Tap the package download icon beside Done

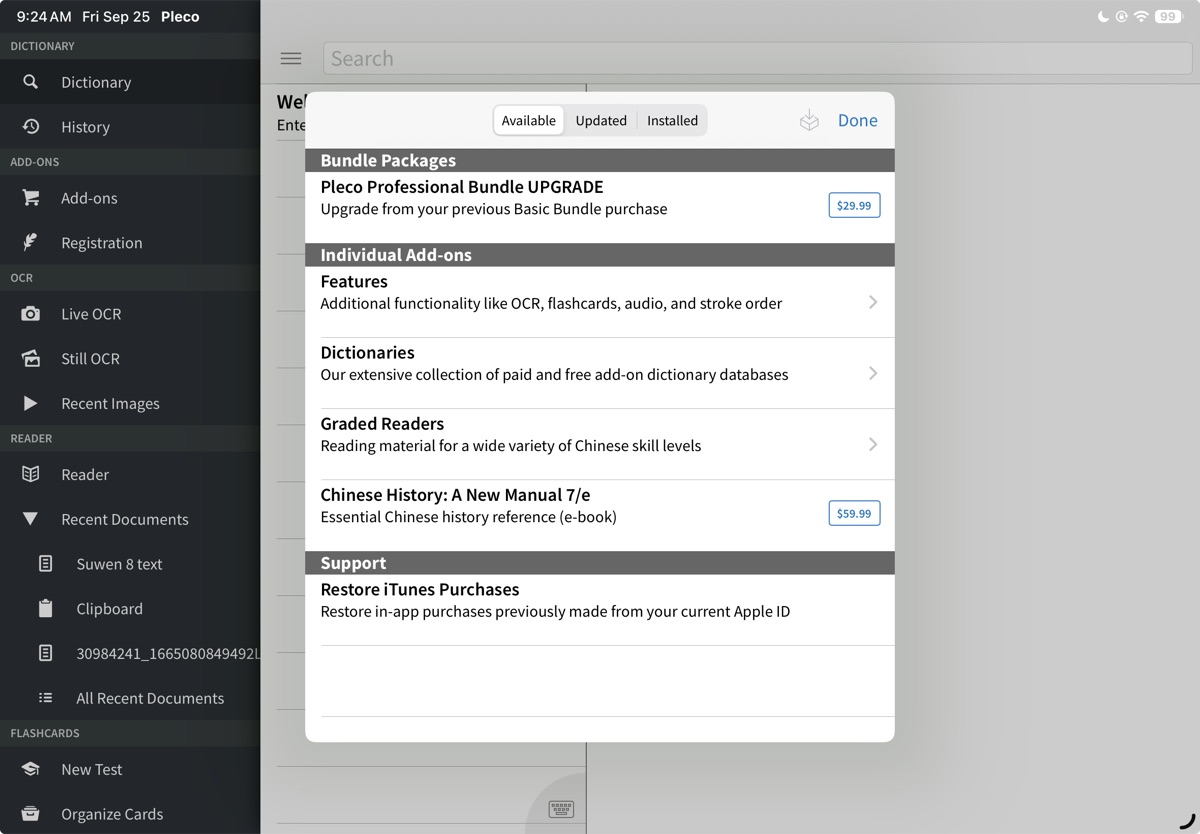(809, 120)
